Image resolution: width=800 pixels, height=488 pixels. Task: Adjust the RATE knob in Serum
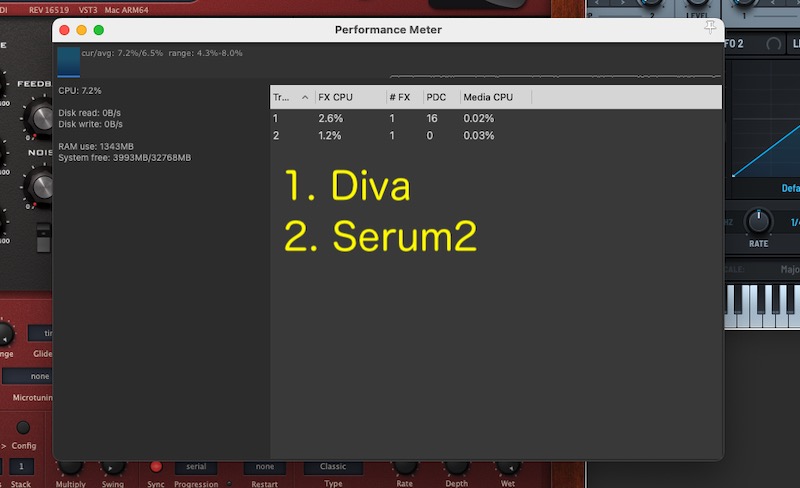click(x=759, y=222)
